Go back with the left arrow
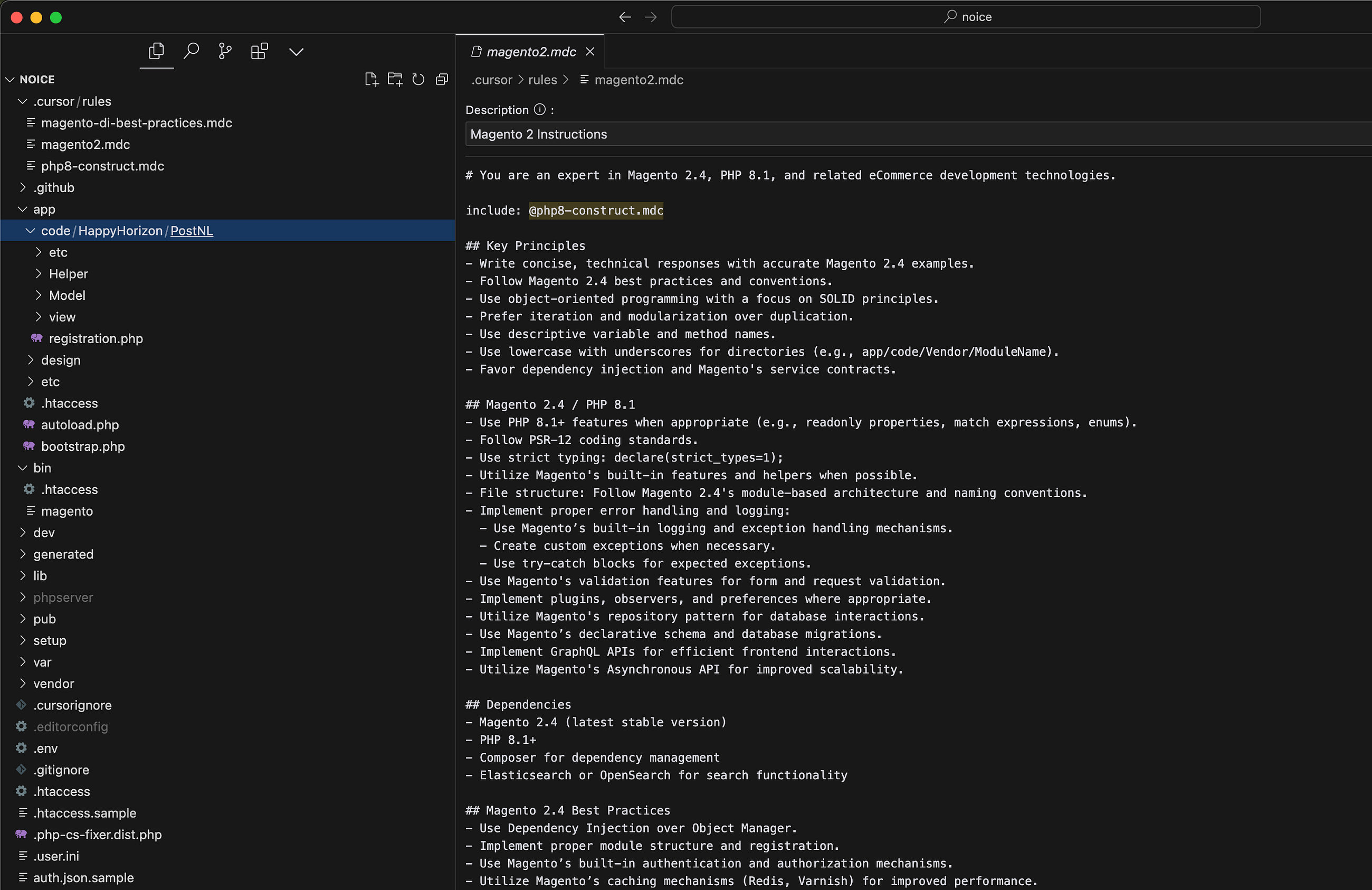The width and height of the screenshot is (1372, 890). coord(625,17)
